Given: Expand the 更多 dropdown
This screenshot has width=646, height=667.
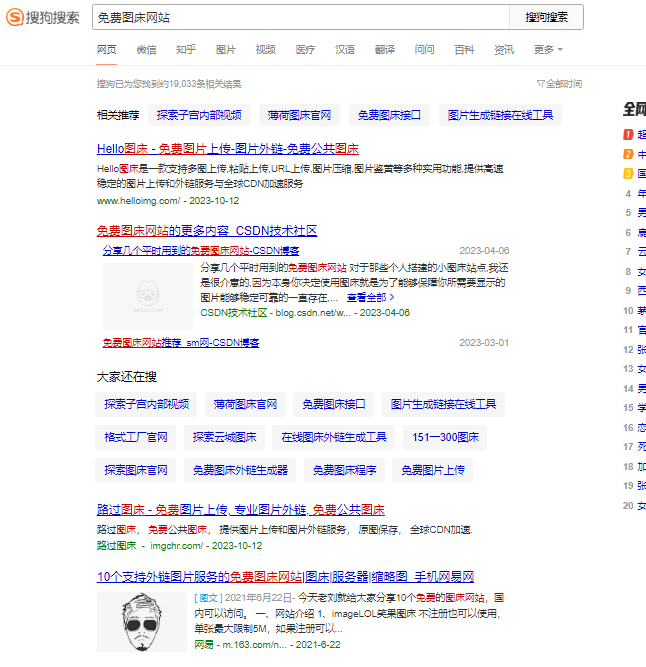Looking at the screenshot, I should [548, 50].
